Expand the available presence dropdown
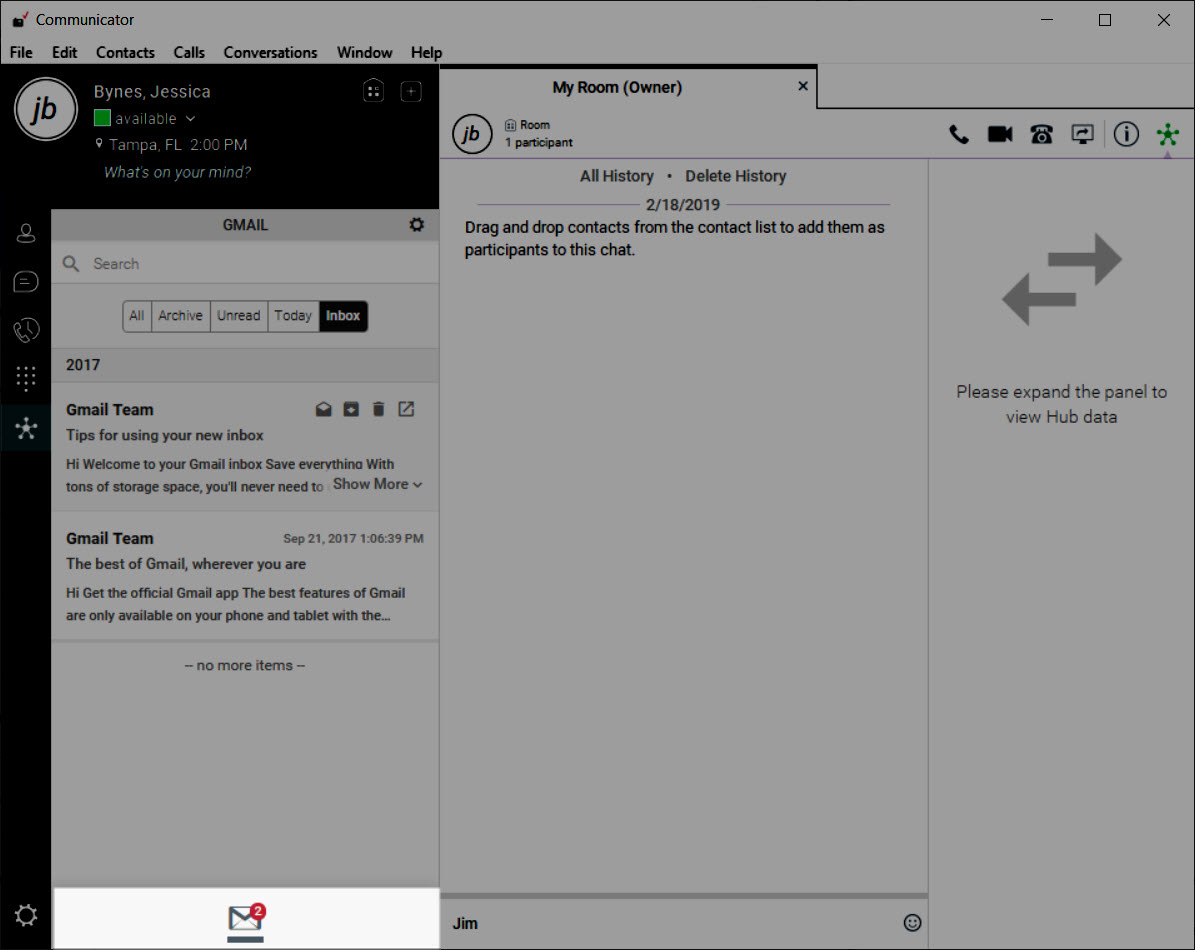This screenshot has width=1195, height=950. 191,119
